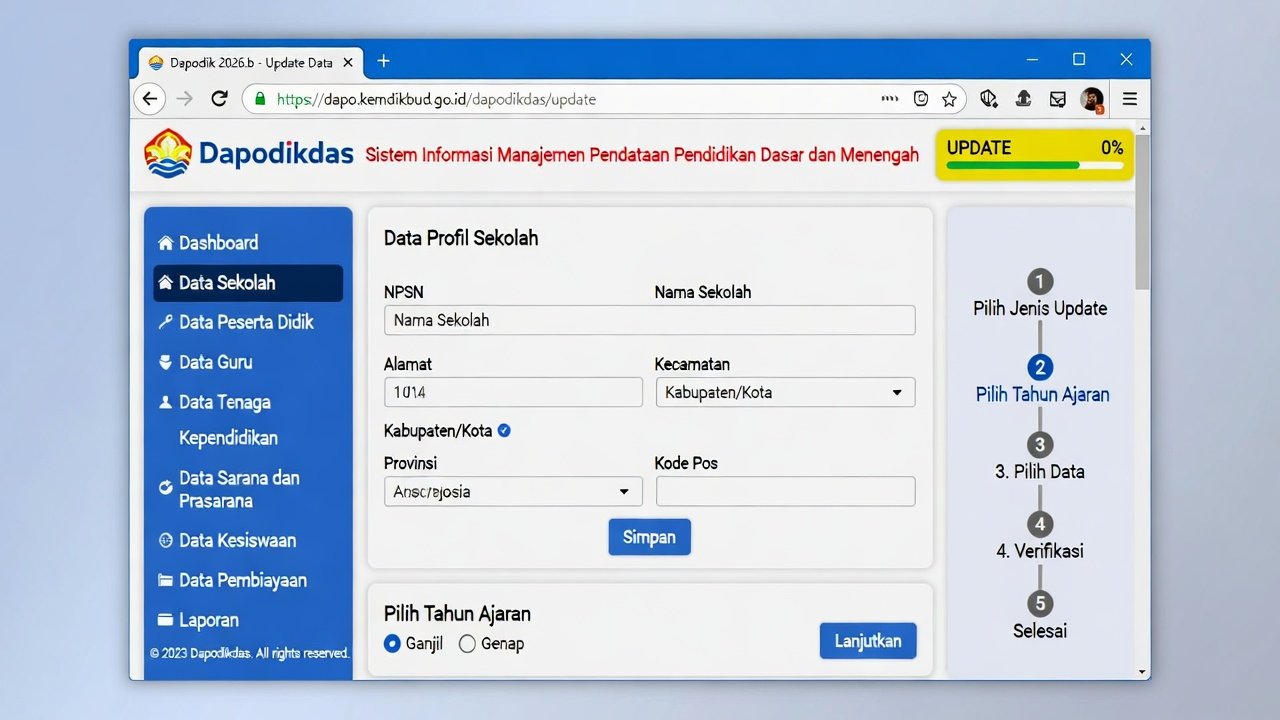Open the browser hamburger menu
The width and height of the screenshot is (1280, 720).
click(1130, 99)
